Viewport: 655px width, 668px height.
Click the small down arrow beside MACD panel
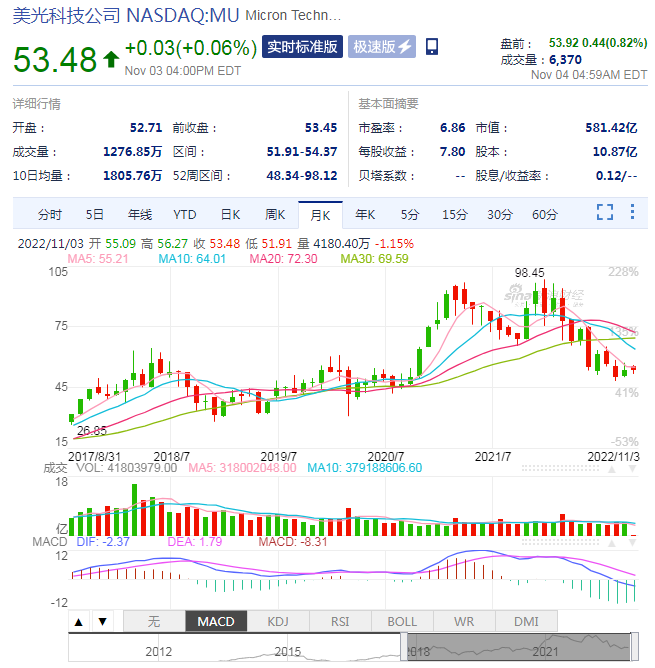632,543
